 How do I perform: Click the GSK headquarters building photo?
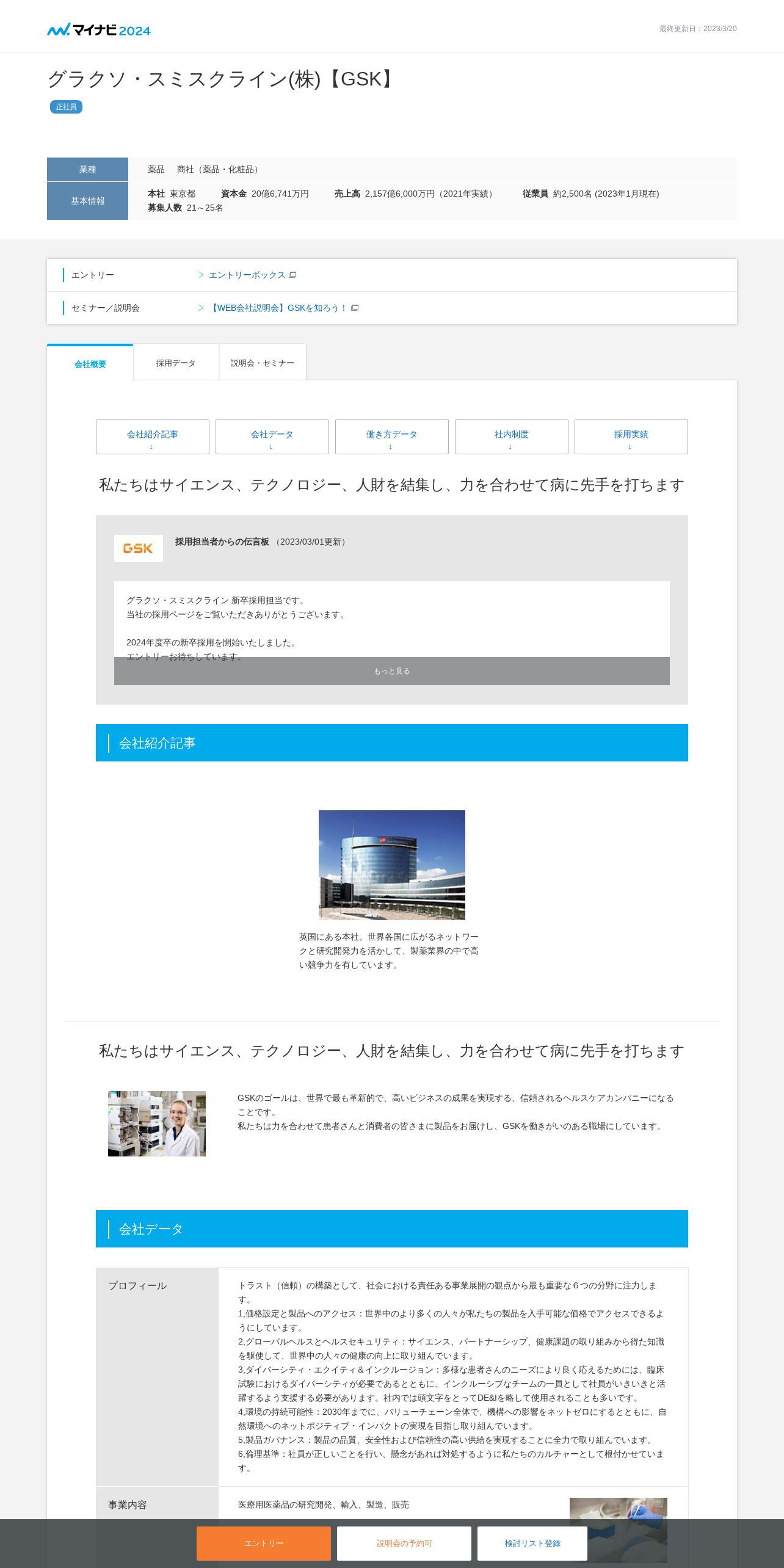tap(392, 865)
